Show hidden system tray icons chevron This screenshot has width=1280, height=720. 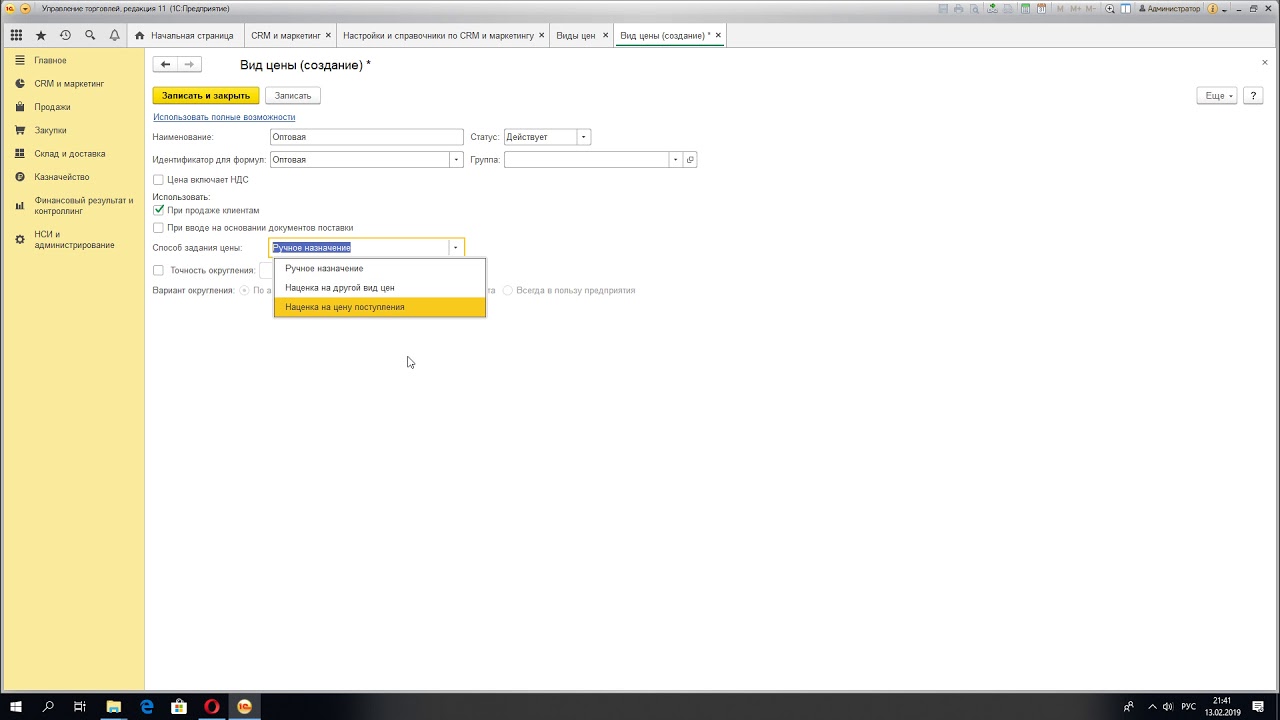tap(1151, 706)
